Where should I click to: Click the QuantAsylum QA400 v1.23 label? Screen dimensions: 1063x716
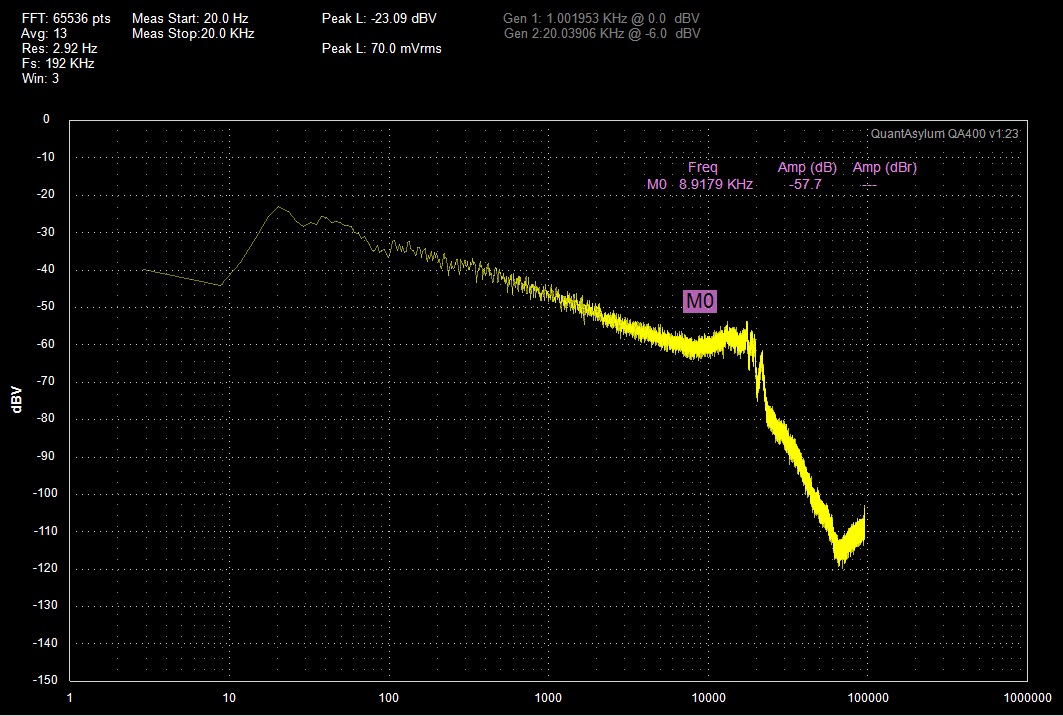944,134
